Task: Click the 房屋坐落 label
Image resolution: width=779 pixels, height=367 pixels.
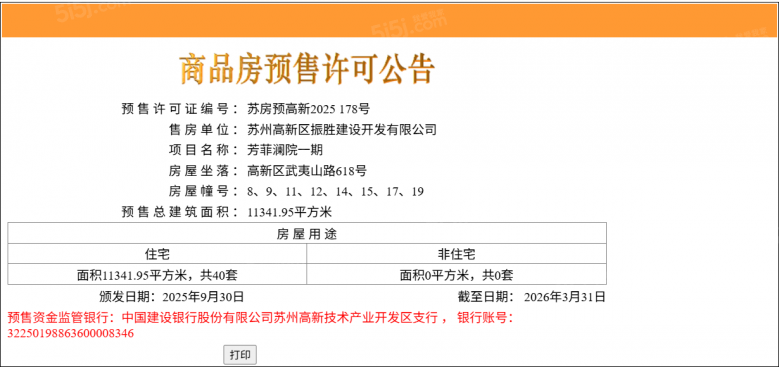Action: [x=204, y=171]
